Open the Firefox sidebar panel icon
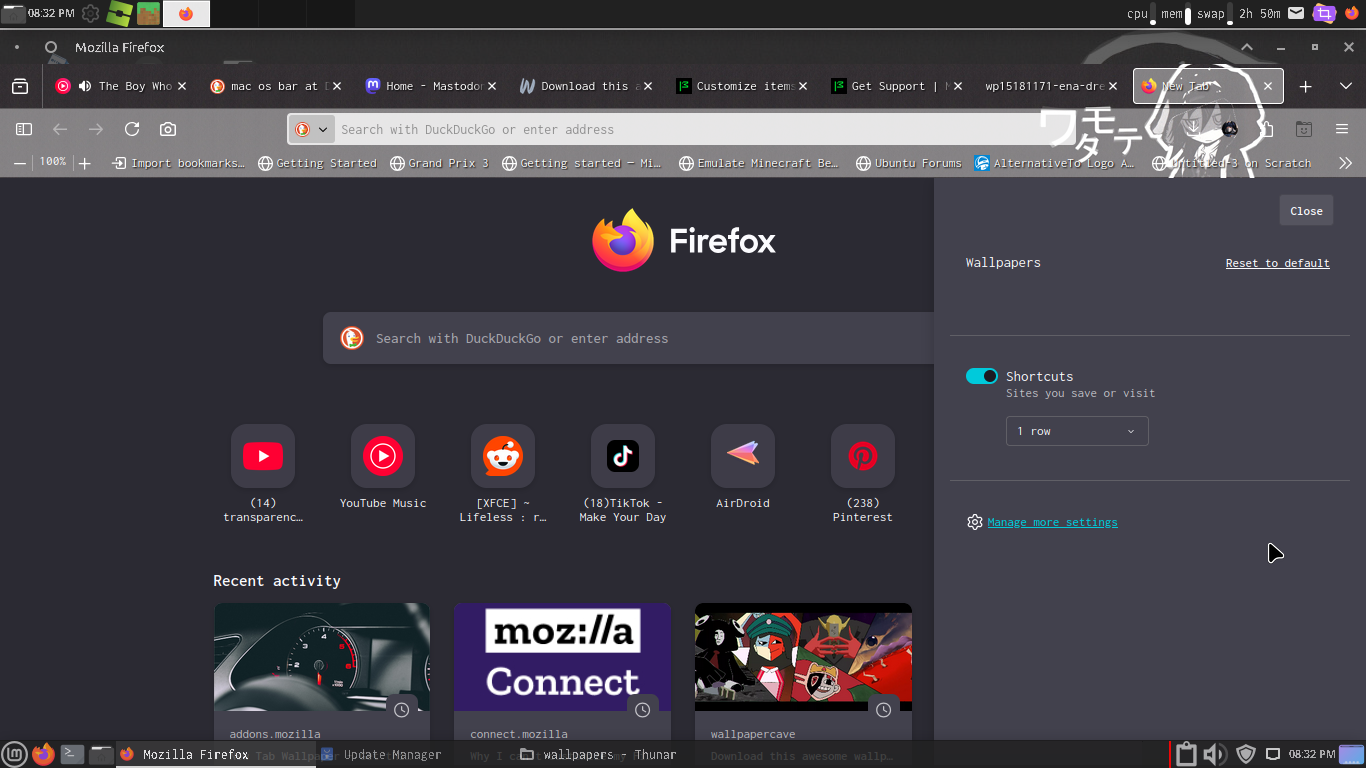Viewport: 1366px width, 768px height. point(24,129)
